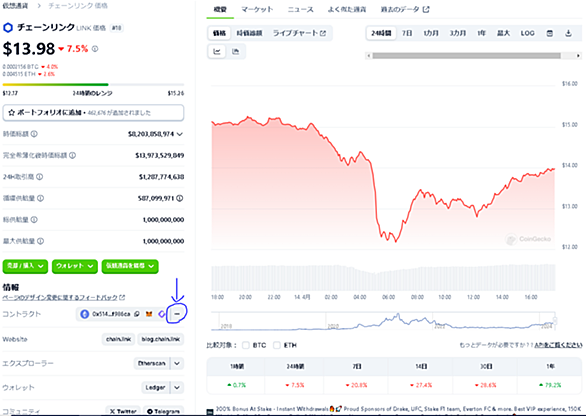
Task: Open the 過去のデータ tab
Action: tap(405, 9)
